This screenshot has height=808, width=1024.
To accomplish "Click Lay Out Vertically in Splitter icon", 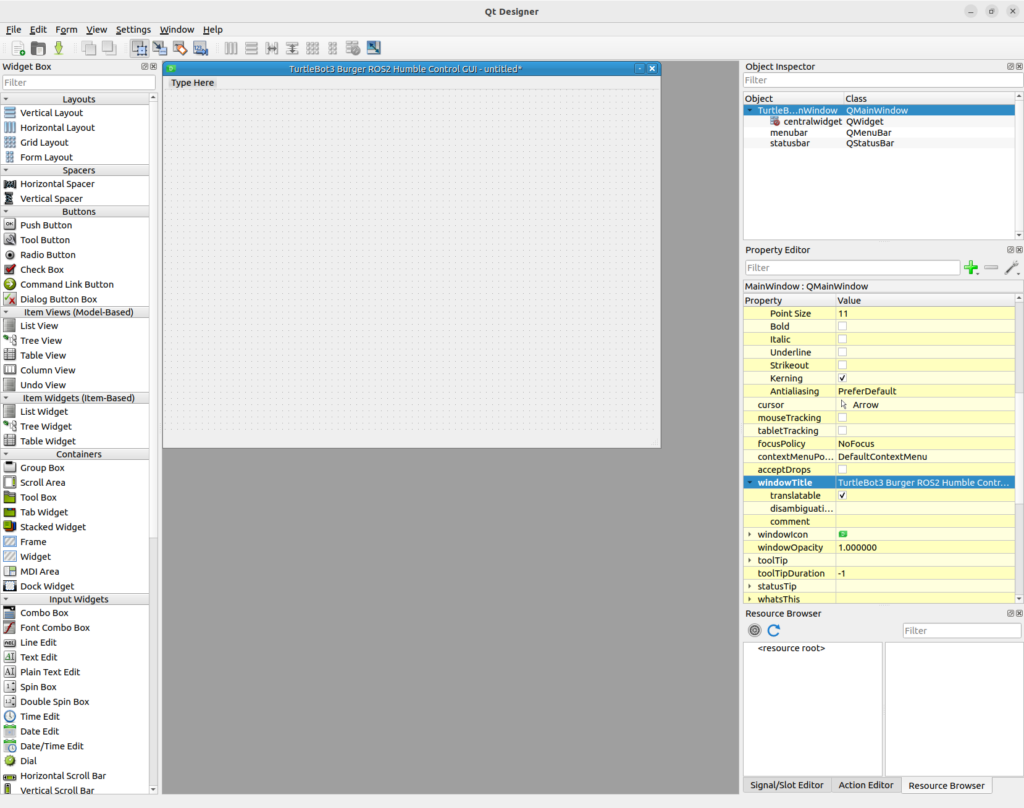I will point(292,48).
